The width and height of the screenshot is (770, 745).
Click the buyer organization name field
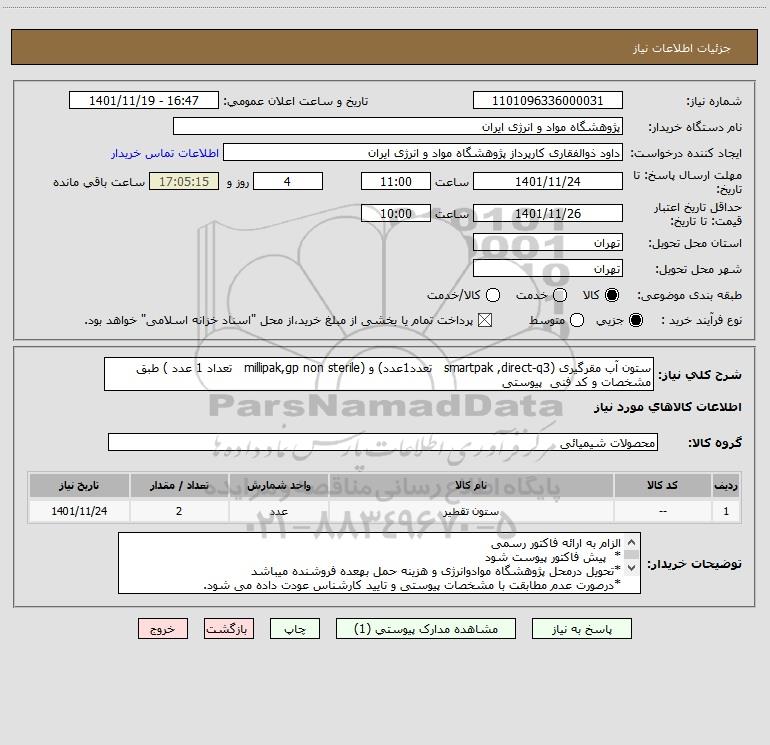[x=398, y=127]
